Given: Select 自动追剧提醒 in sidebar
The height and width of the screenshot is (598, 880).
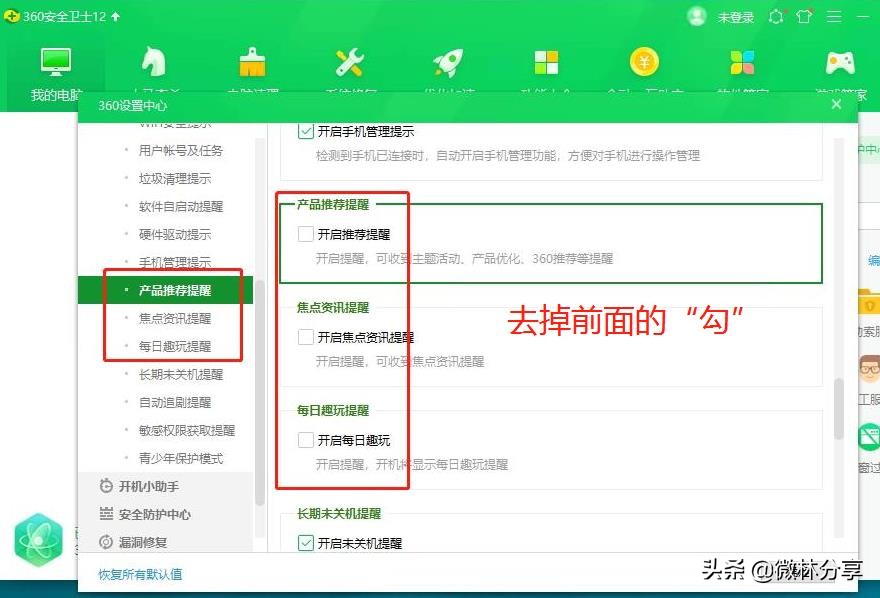Looking at the screenshot, I should 175,402.
